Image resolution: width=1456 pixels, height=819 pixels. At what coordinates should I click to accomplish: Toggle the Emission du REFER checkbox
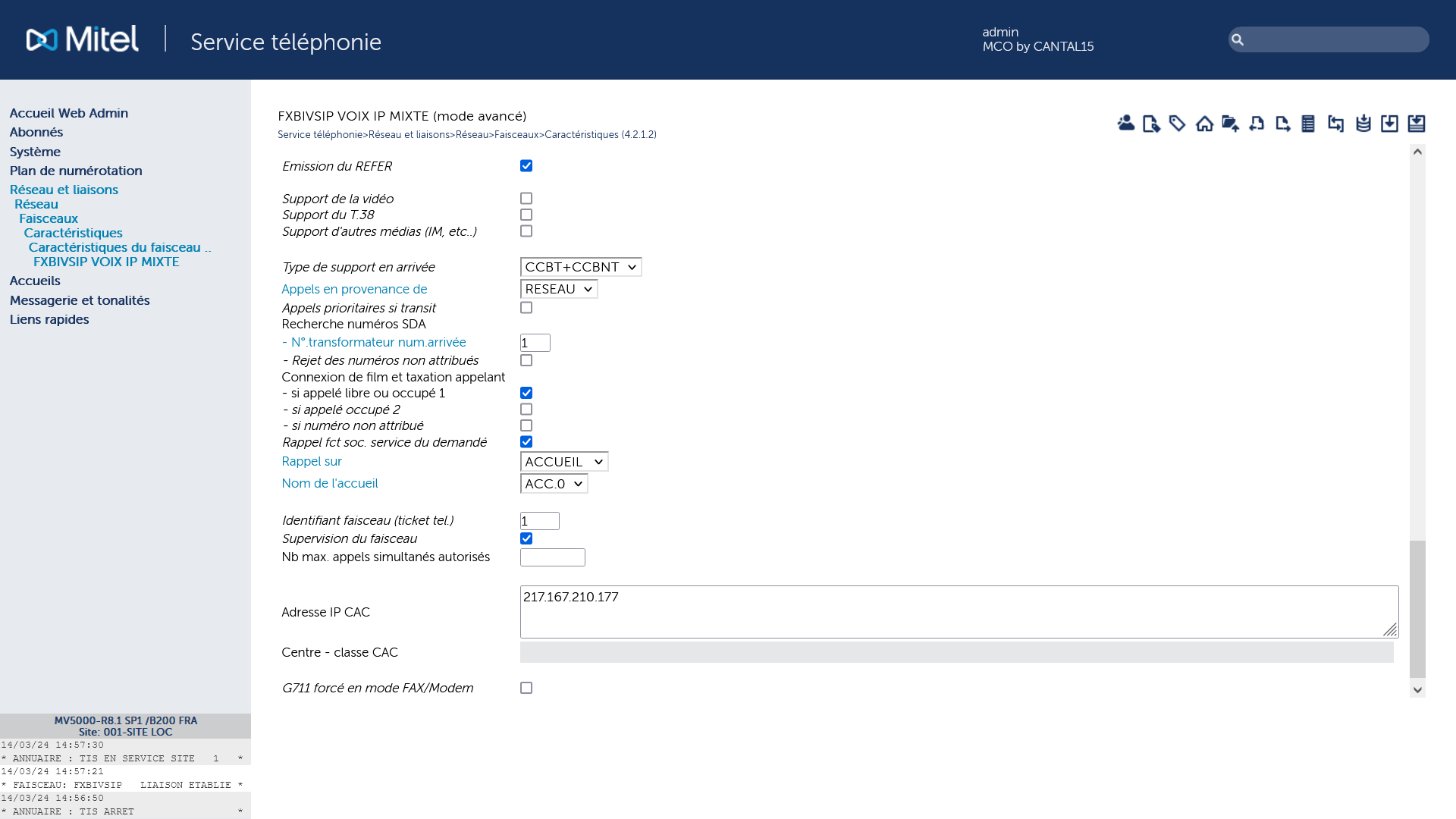click(x=526, y=165)
